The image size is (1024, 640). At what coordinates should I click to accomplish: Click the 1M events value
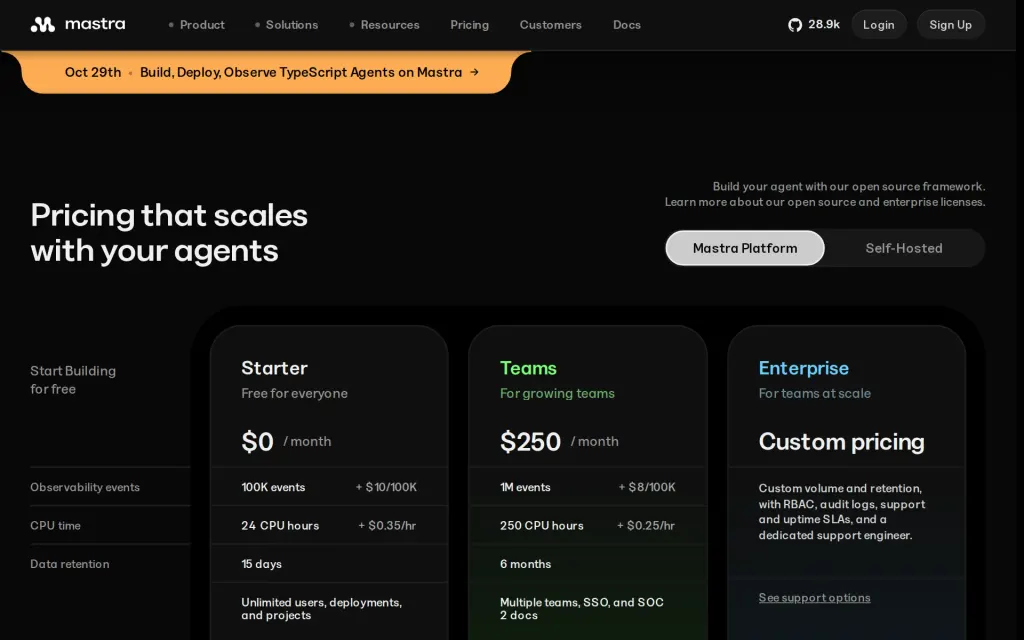525,487
